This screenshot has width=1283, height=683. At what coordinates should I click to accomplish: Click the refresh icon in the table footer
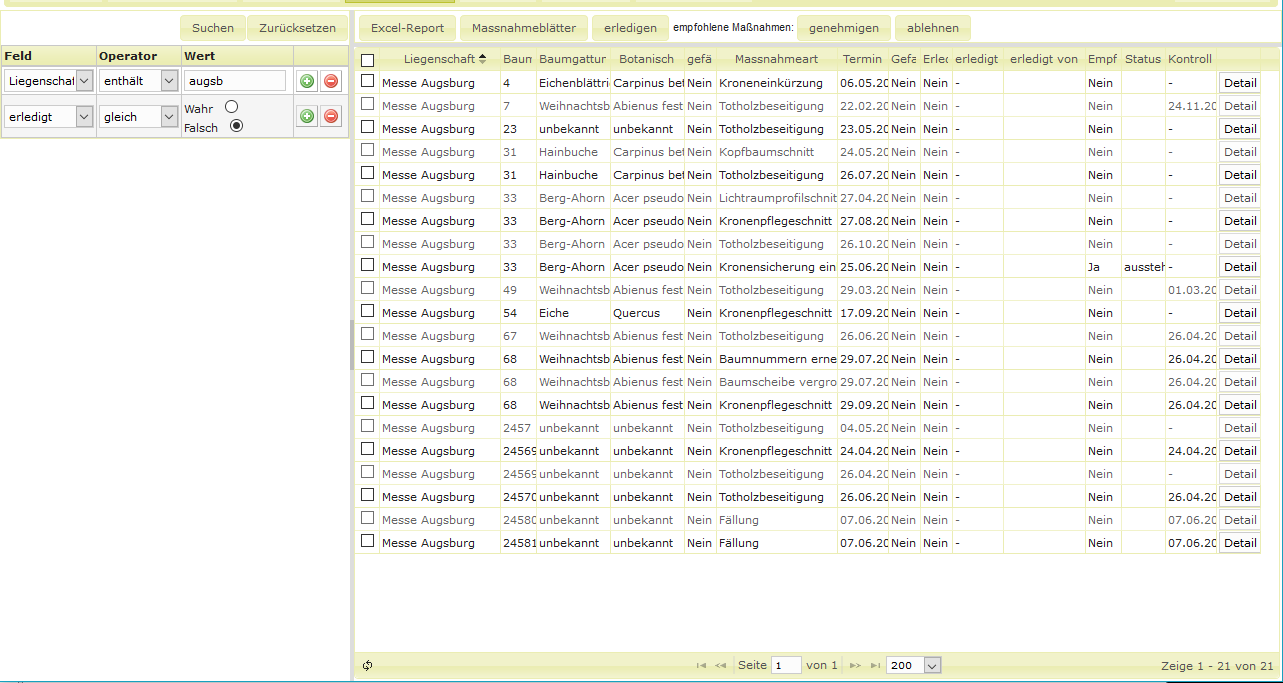click(x=367, y=665)
